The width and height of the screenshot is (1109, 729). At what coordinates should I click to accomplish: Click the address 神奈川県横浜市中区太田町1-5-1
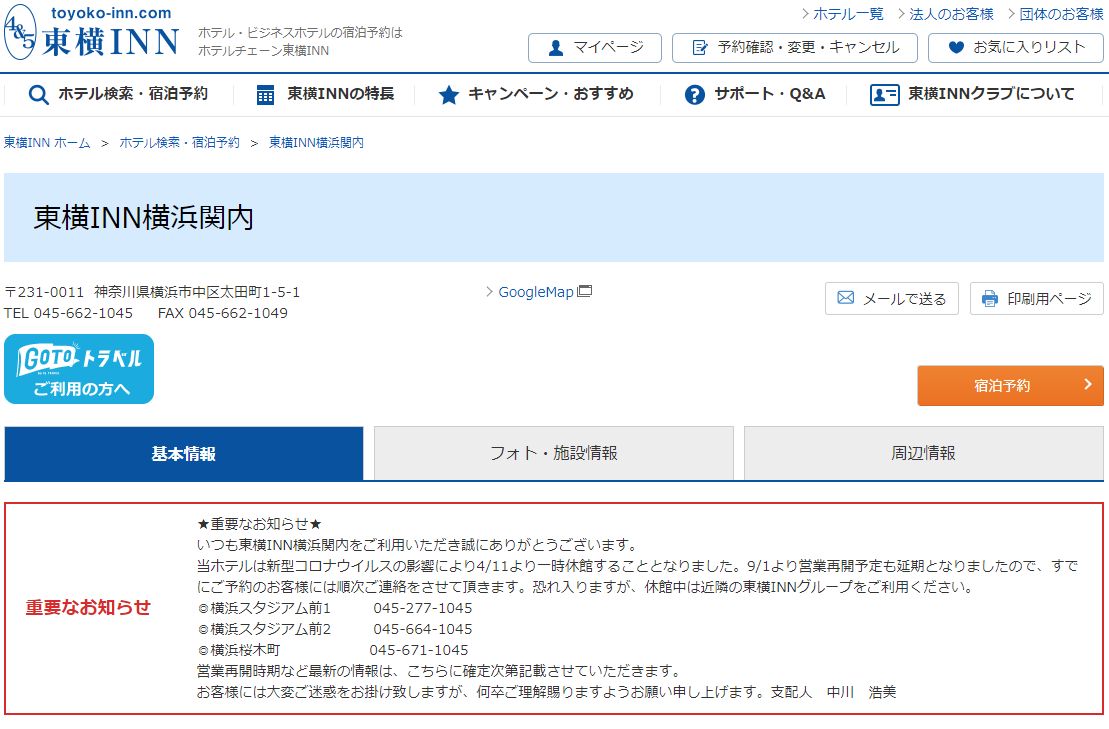click(197, 292)
